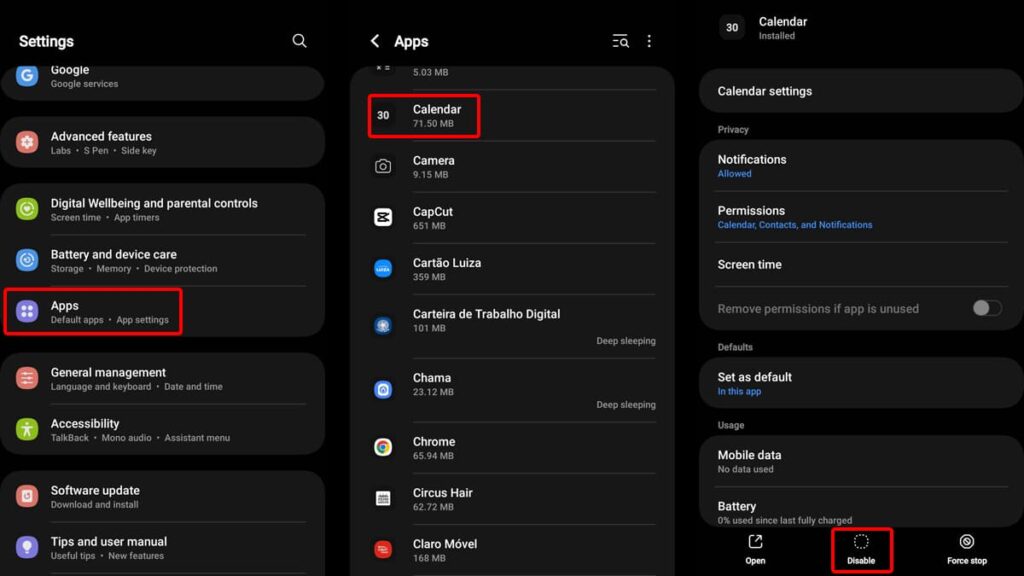
Task: Open the filter and search apps icon
Action: tap(621, 41)
